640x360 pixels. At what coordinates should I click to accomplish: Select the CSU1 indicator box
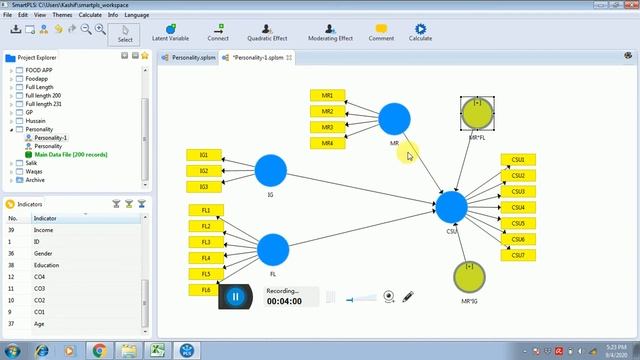pyautogui.click(x=518, y=160)
